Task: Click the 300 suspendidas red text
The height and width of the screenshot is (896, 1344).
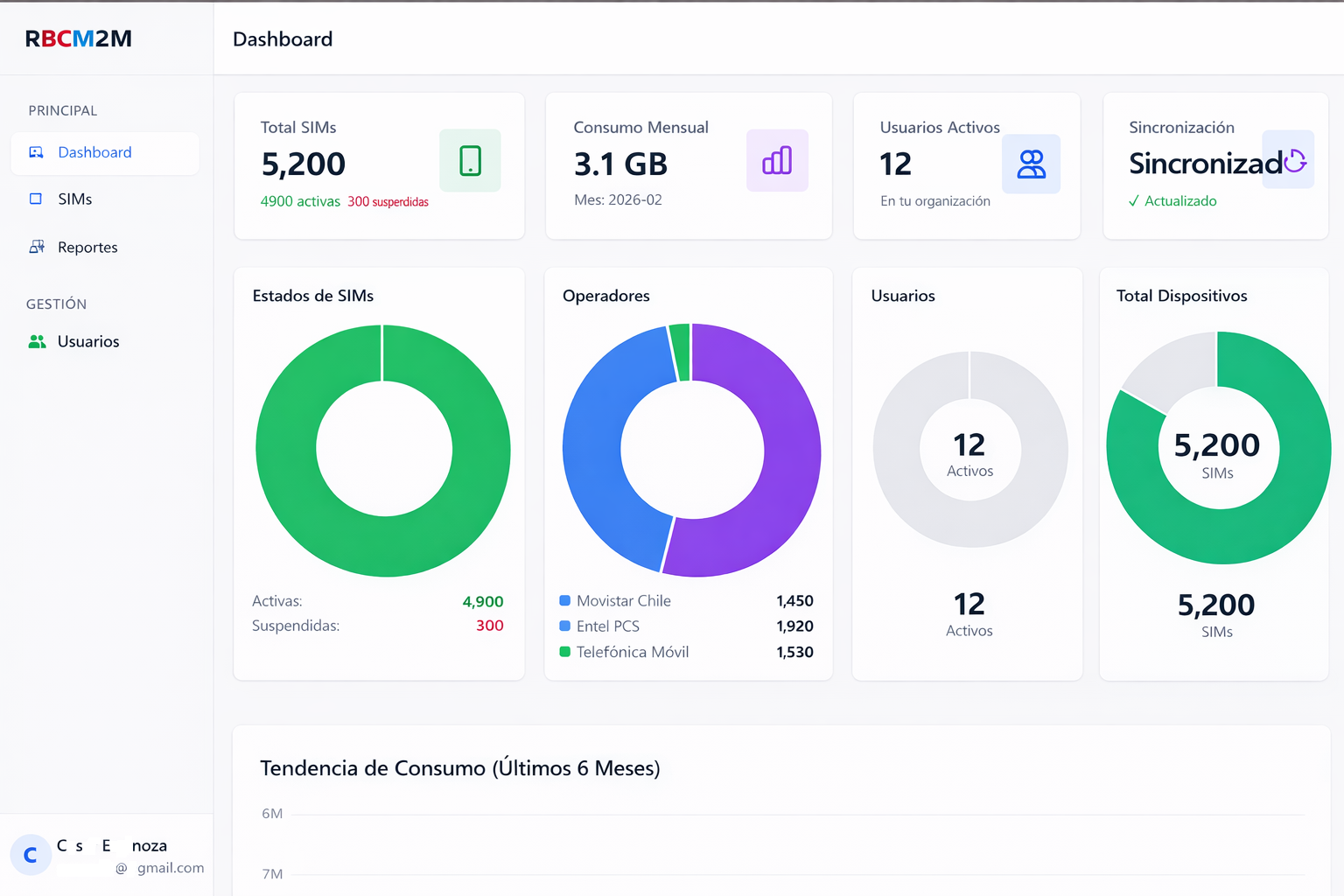Action: [388, 202]
